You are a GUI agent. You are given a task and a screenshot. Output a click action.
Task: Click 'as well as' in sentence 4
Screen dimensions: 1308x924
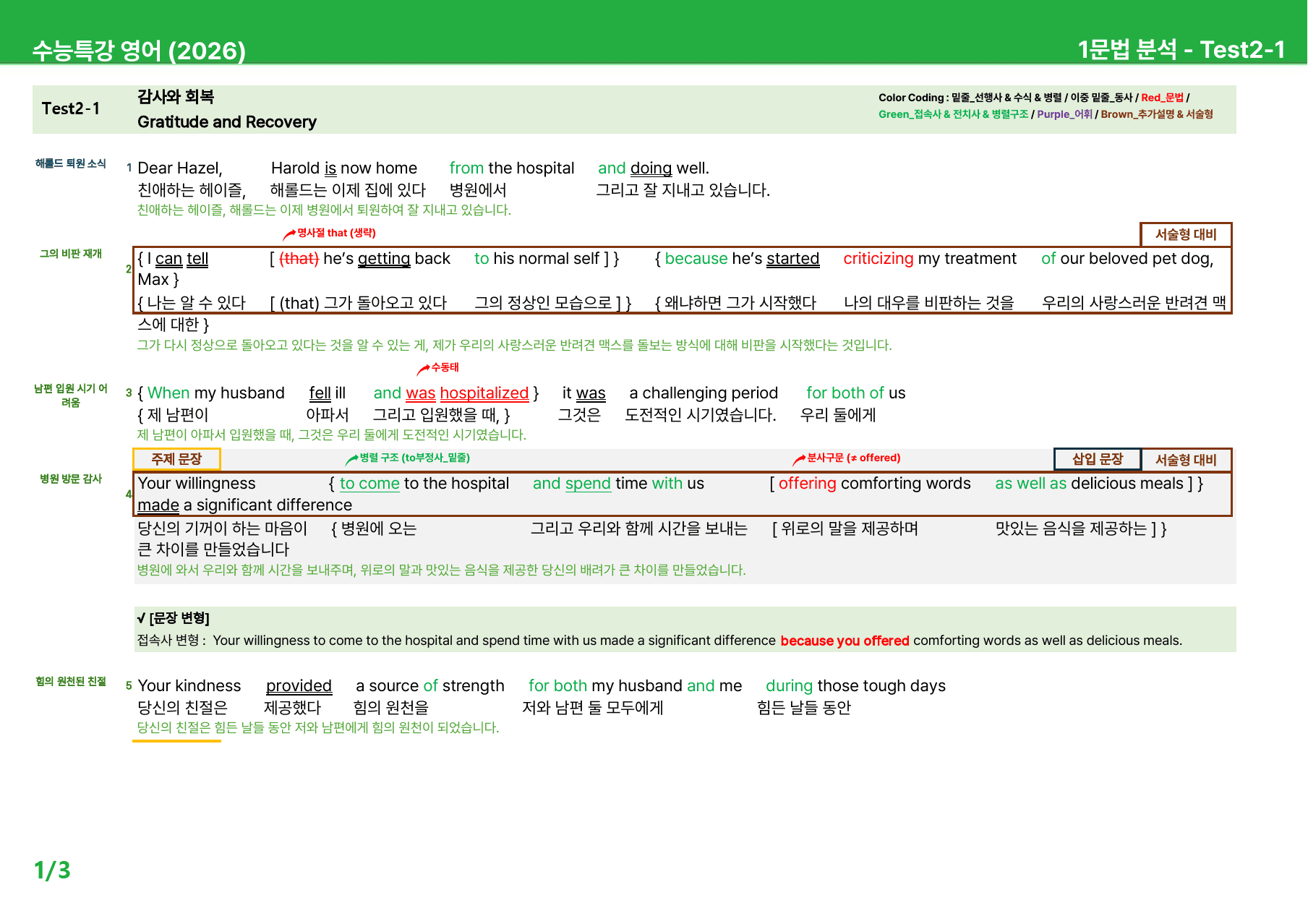click(x=1031, y=483)
